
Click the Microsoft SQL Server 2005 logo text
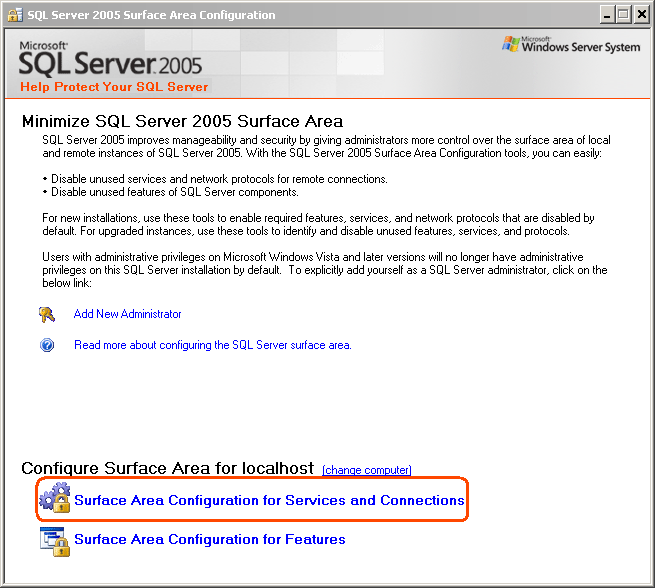tap(110, 58)
